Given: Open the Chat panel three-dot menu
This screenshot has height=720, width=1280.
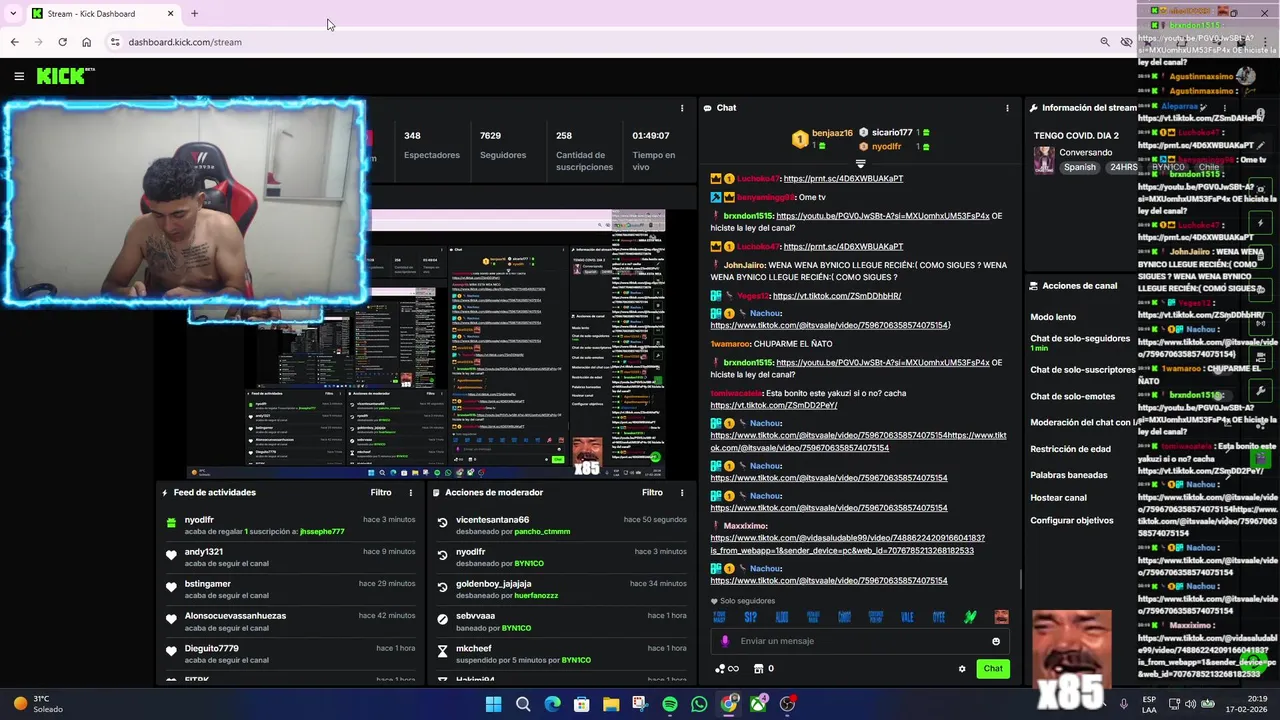Looking at the screenshot, I should point(1007,108).
